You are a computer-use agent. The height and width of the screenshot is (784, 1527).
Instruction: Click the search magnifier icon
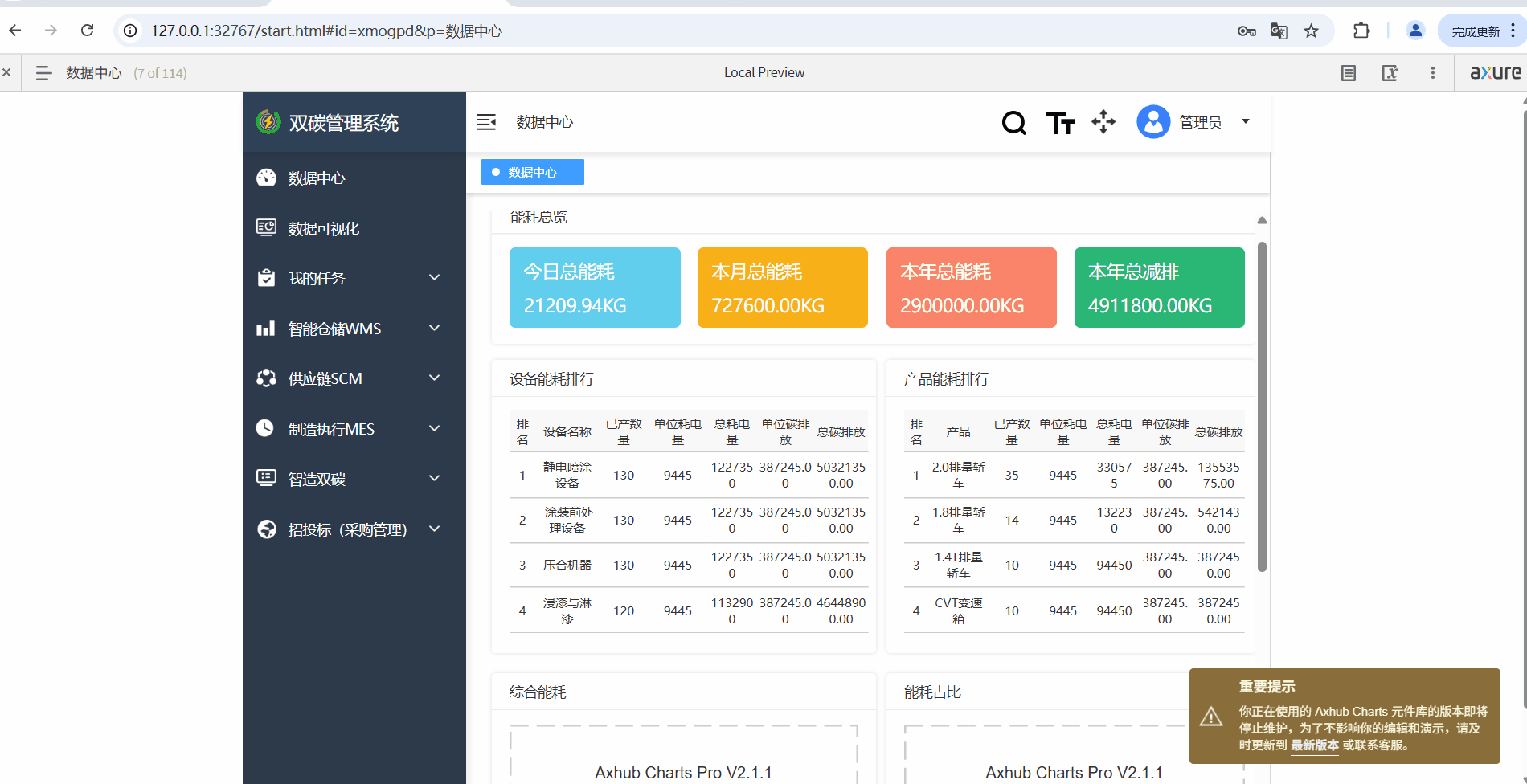click(1014, 122)
